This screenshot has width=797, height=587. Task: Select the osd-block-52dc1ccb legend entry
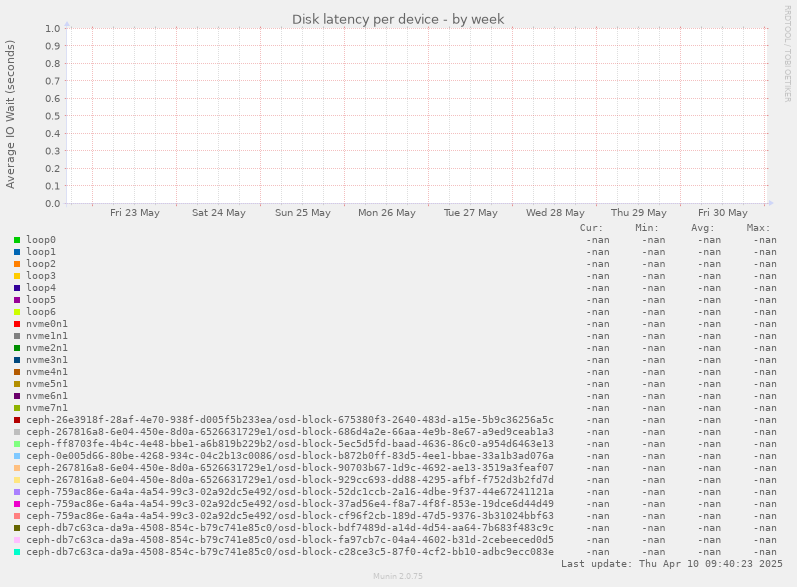(x=290, y=492)
